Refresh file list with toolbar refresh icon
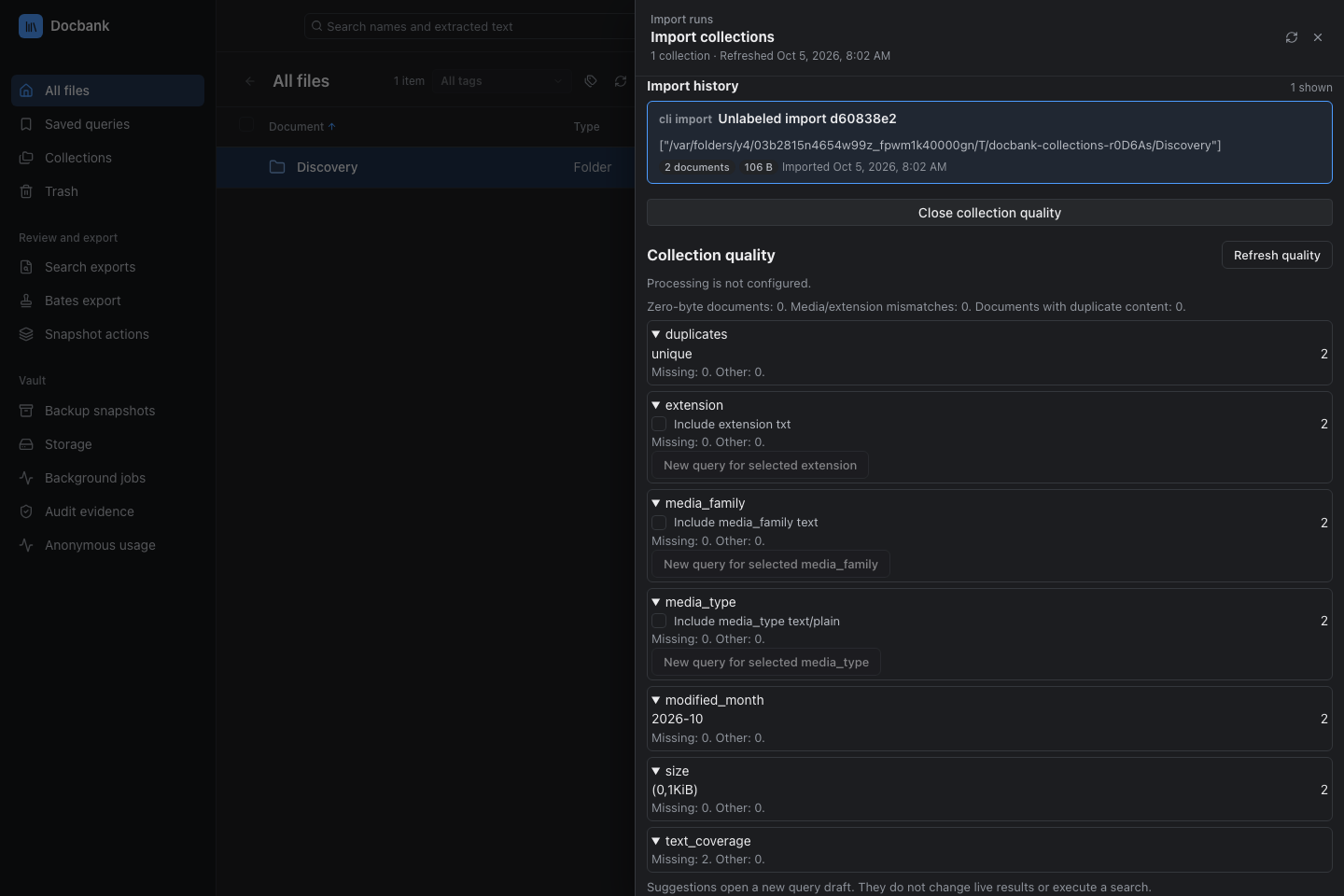Screen dimensions: 1344x896 coord(621,81)
